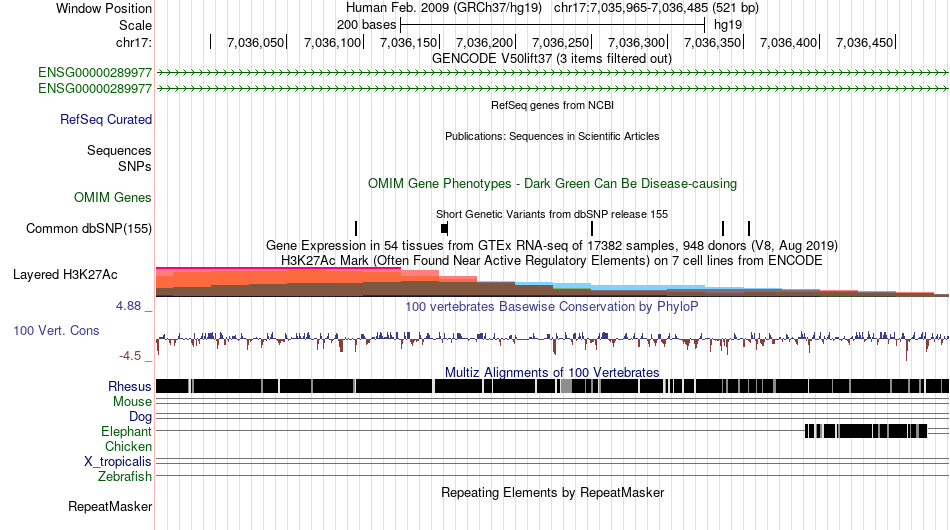Click the Multiz Alignments of 100 Vertebrates title

click(x=552, y=372)
